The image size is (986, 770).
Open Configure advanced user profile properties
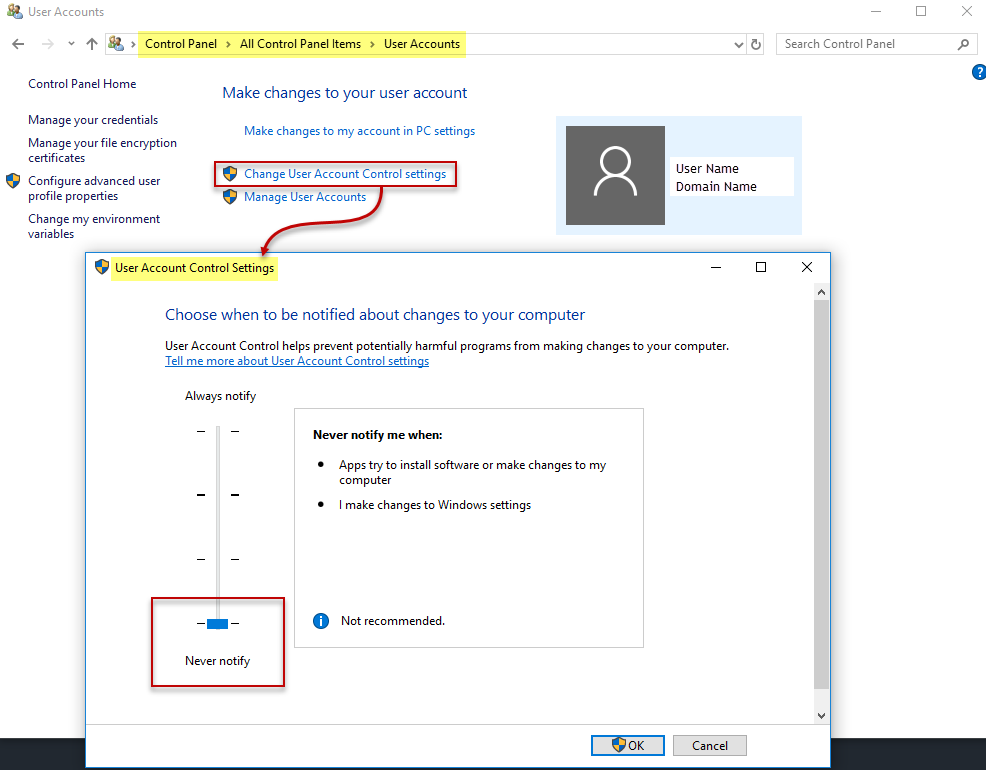pos(94,188)
